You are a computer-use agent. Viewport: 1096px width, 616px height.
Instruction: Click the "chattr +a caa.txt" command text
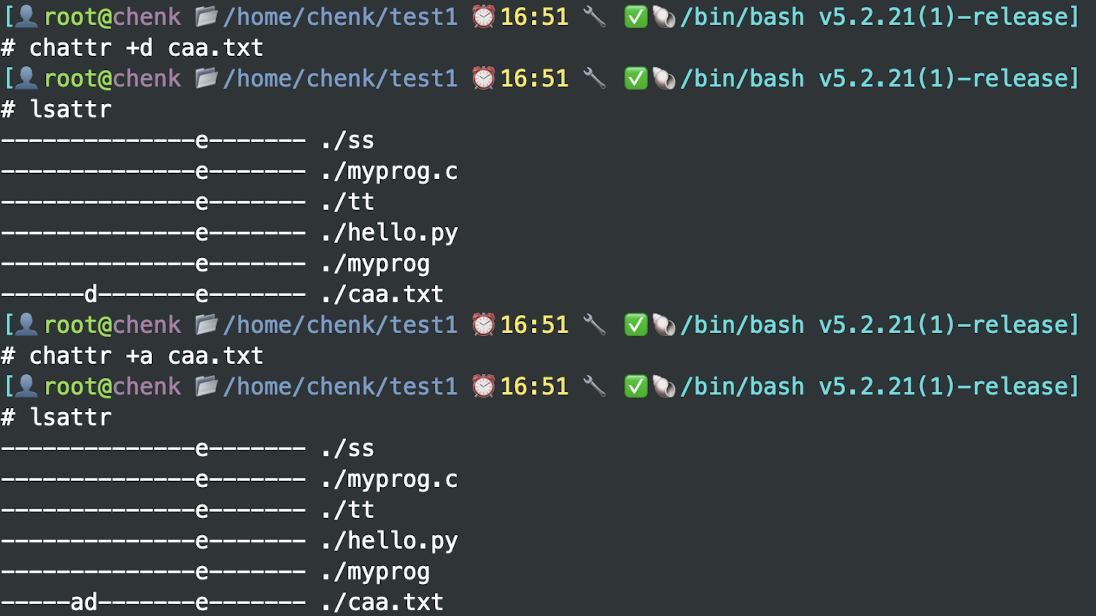pos(146,356)
